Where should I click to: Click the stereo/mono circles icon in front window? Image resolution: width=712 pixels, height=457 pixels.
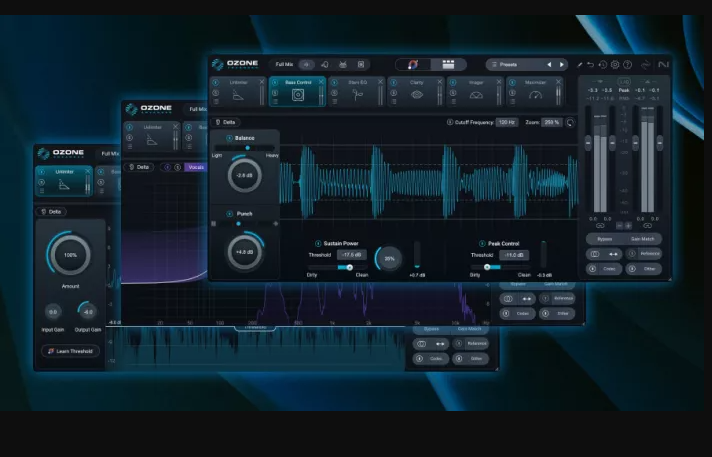coord(594,254)
